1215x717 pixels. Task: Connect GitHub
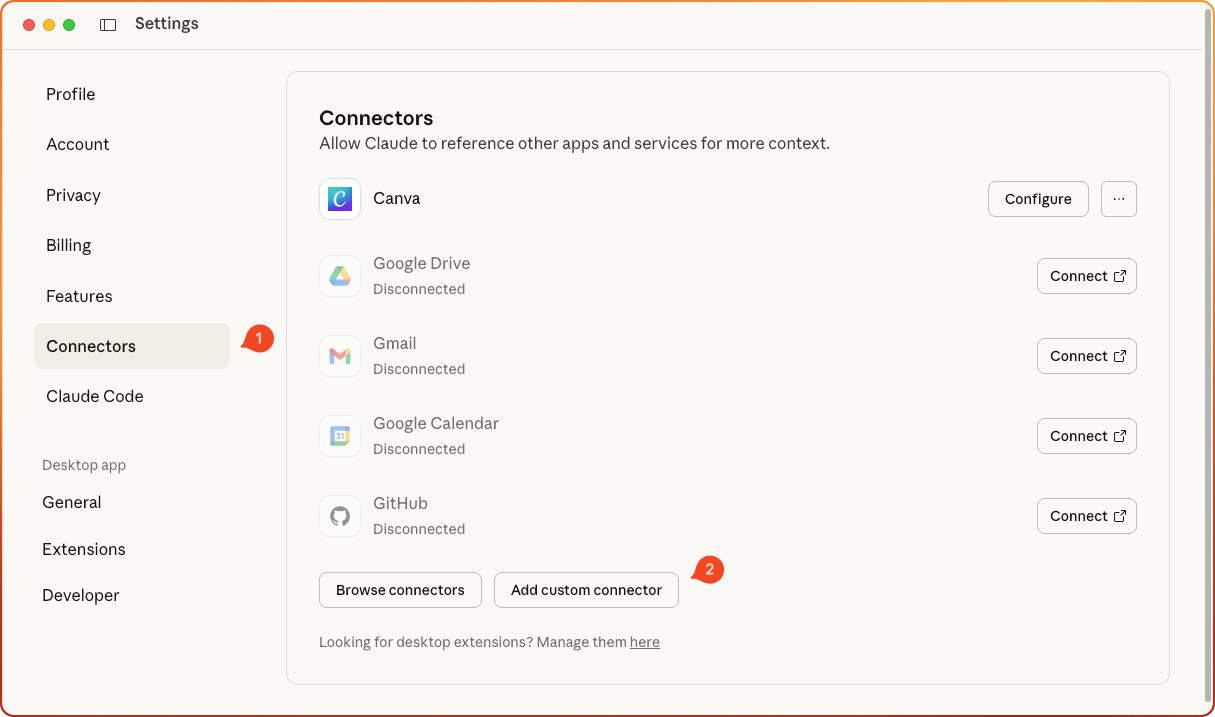click(x=1086, y=516)
